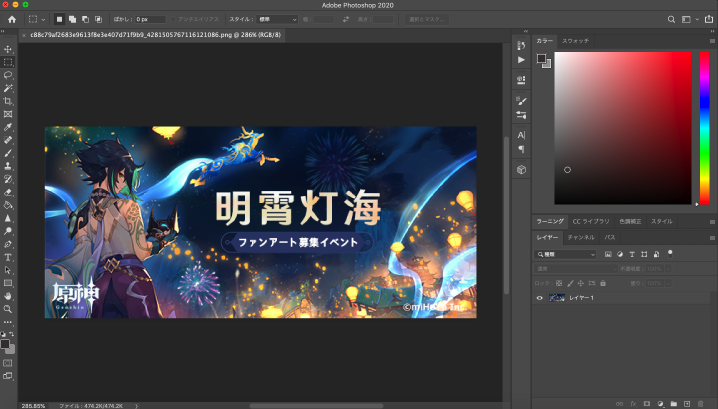Enable Intersect with Selection mode
Viewport: 718px width, 409px height.
[x=98, y=19]
